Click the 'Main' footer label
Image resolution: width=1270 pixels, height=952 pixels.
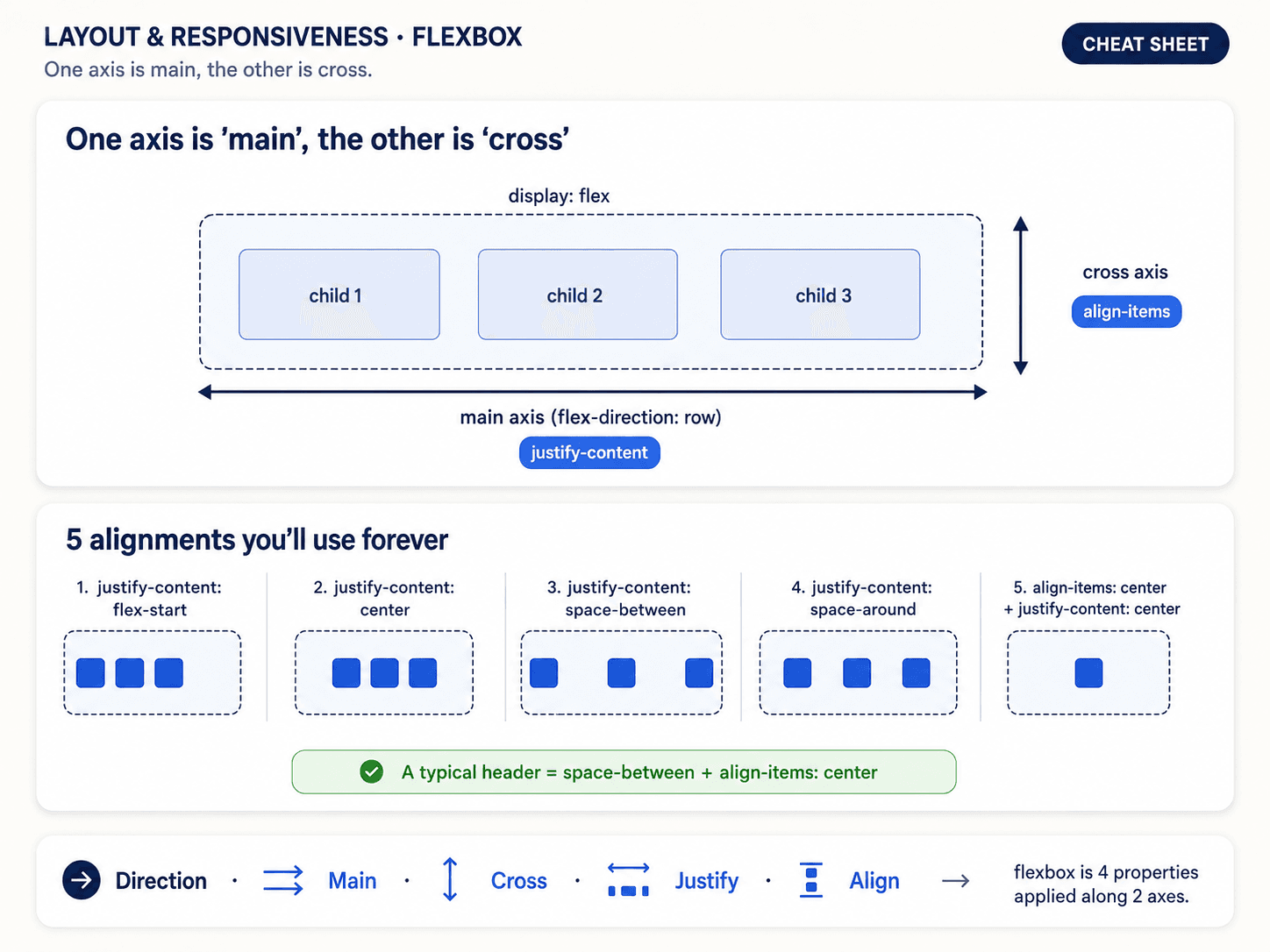[x=353, y=881]
